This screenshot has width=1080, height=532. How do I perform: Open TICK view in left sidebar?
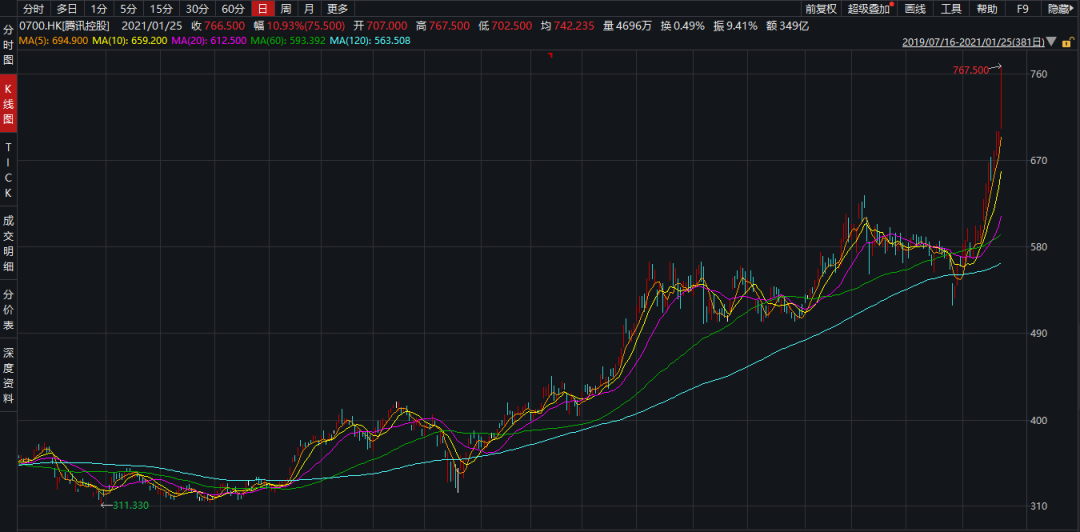click(8, 170)
